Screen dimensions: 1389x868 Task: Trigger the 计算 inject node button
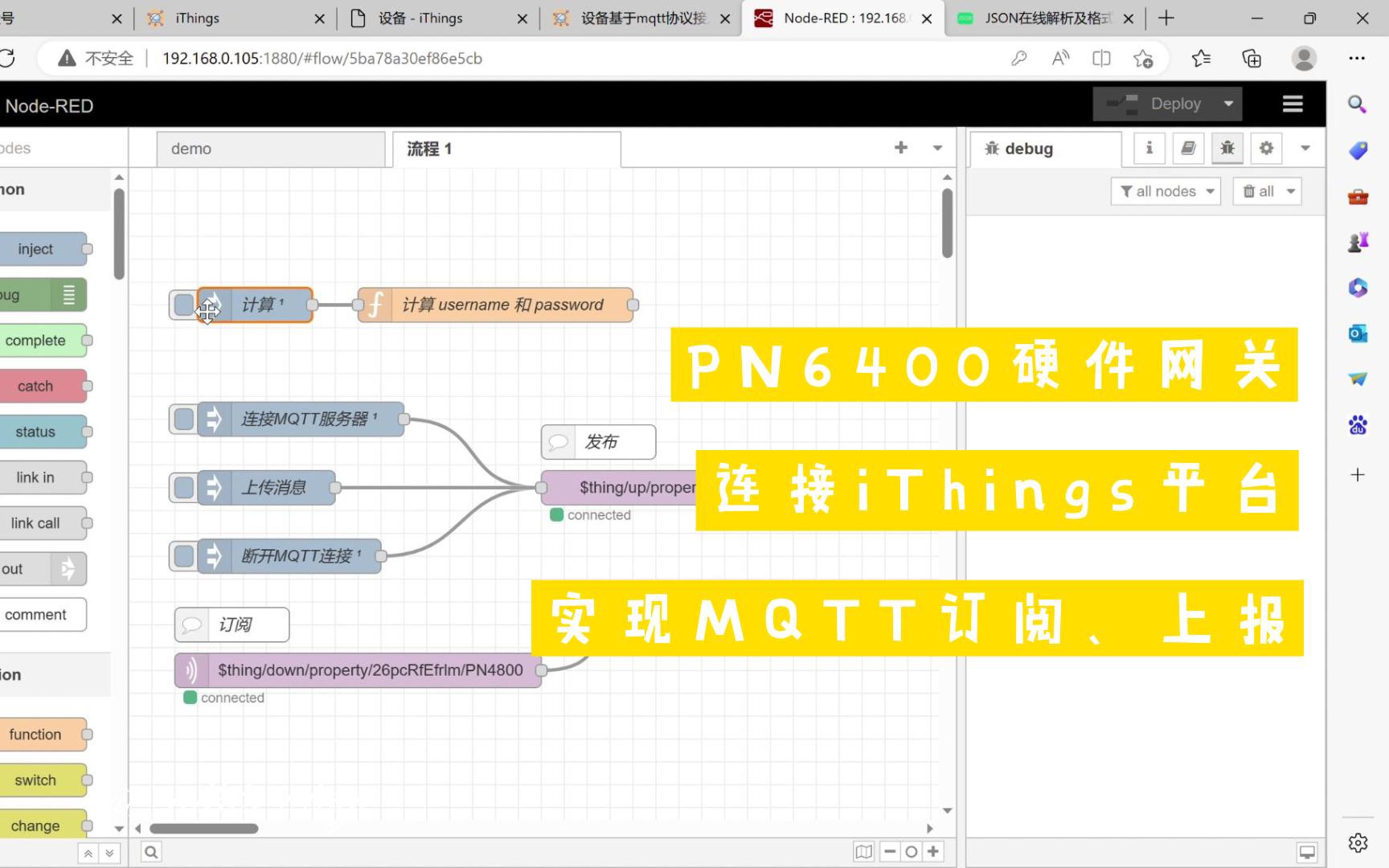click(183, 305)
